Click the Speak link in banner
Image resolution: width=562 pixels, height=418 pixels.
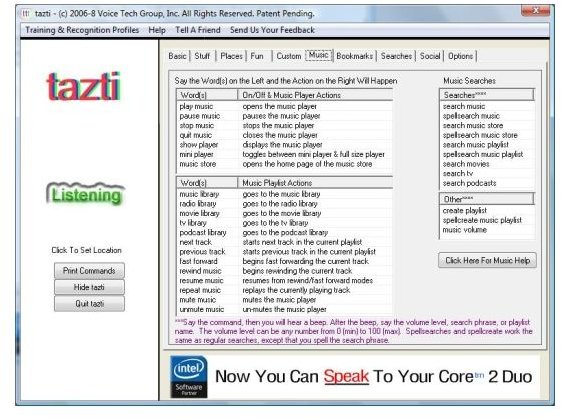pyautogui.click(x=346, y=376)
